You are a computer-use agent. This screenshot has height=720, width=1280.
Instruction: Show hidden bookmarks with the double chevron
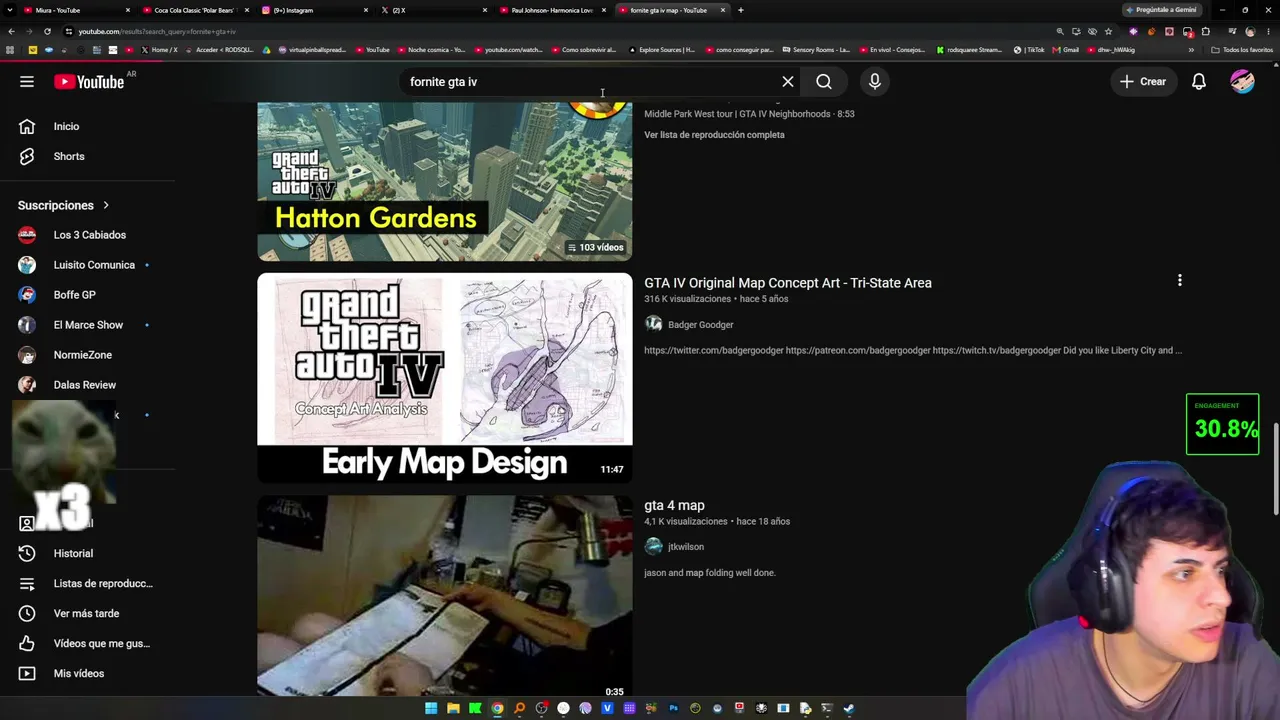1191,50
